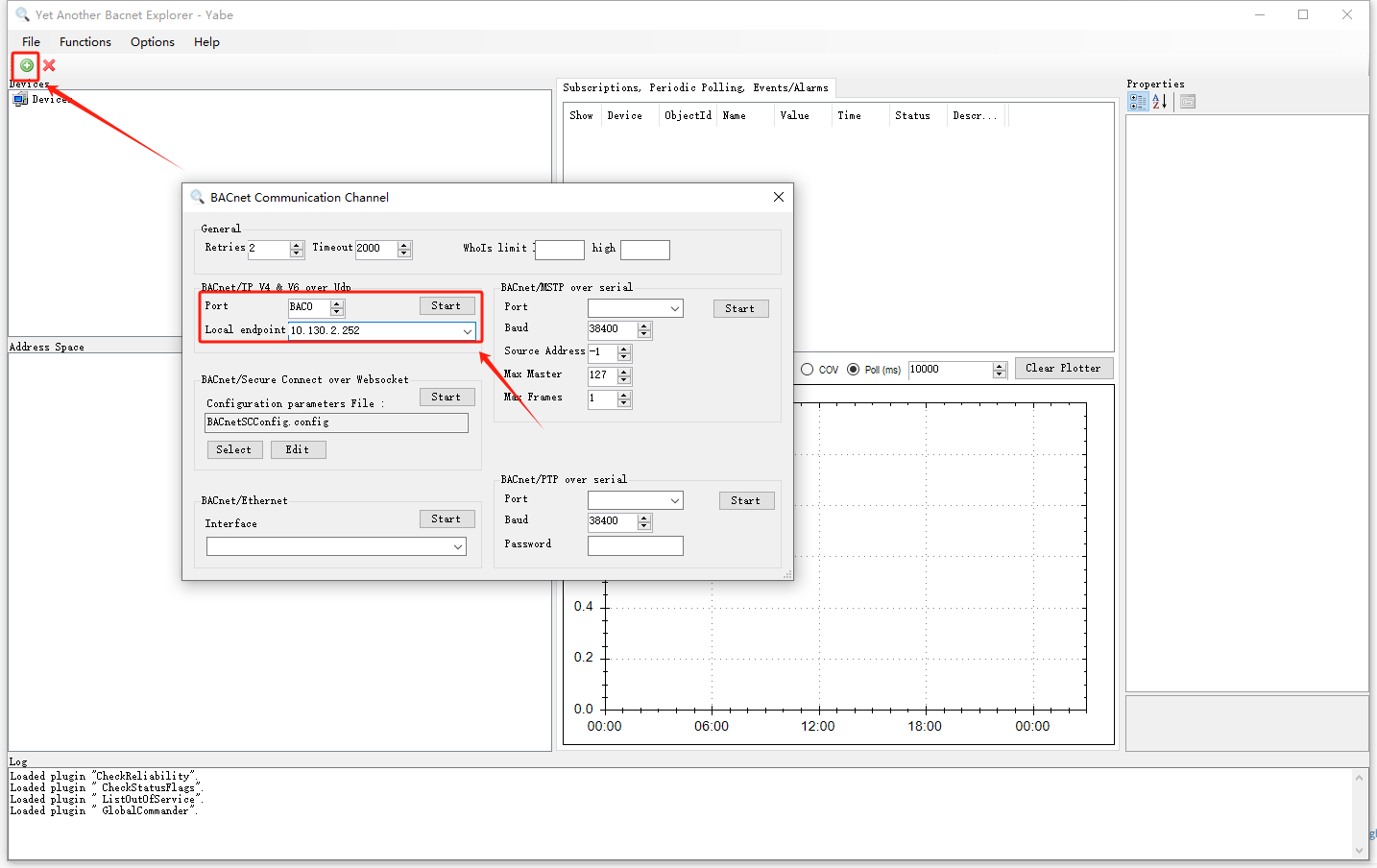
Task: Open the Property Pages icon
Action: (1188, 101)
